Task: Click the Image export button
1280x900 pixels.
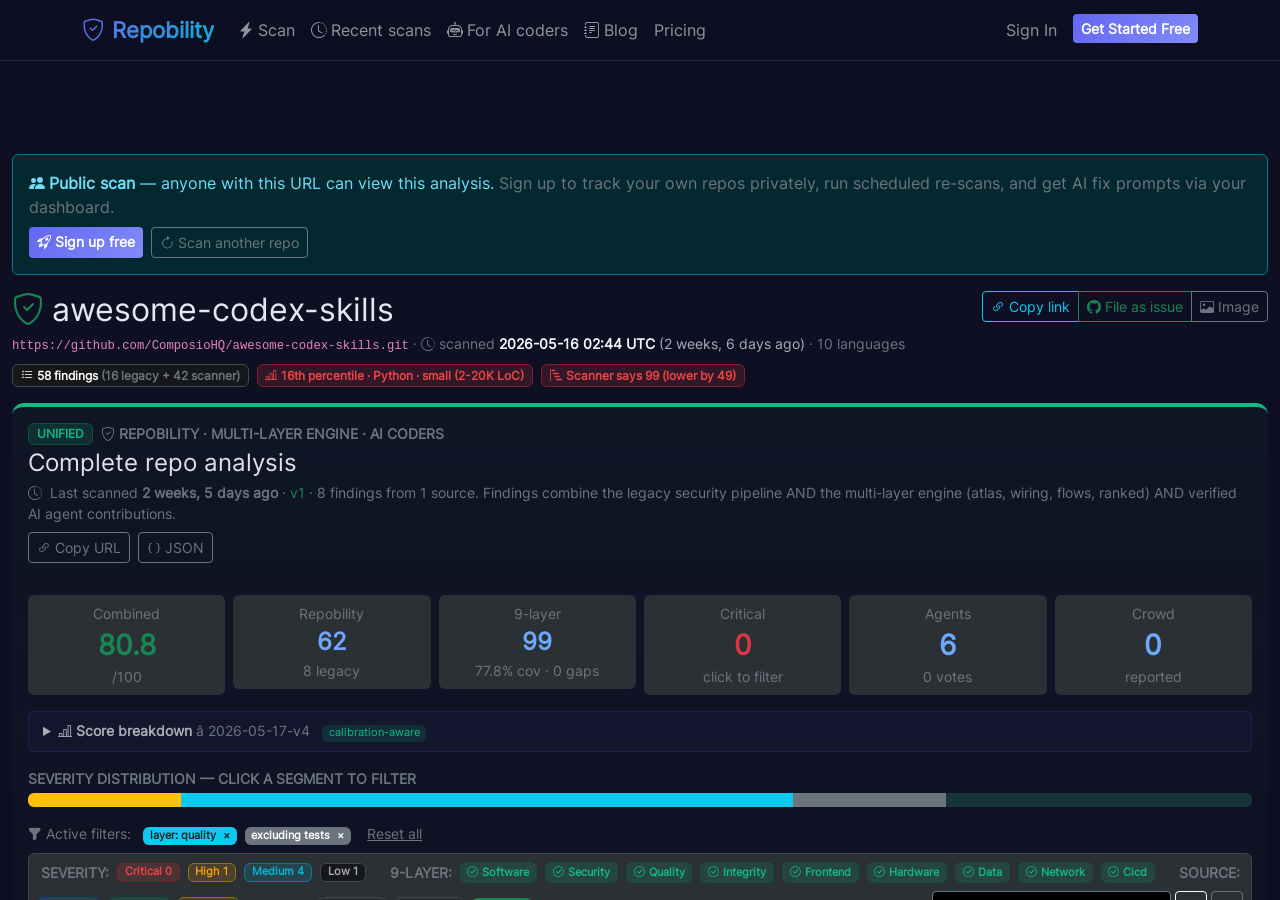Action: tap(1229, 307)
